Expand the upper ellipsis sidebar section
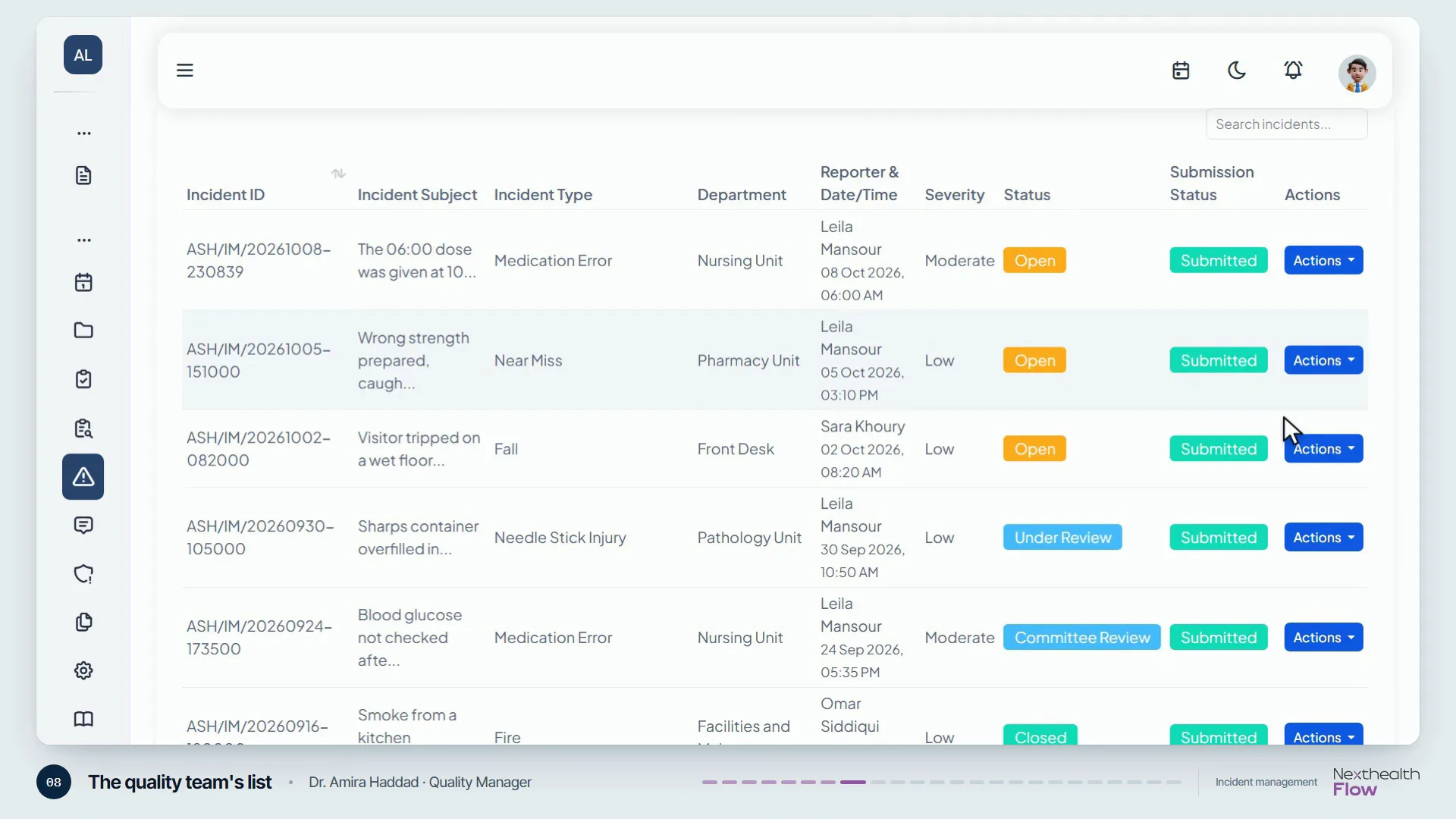Viewport: 1456px width, 819px height. pyautogui.click(x=83, y=133)
